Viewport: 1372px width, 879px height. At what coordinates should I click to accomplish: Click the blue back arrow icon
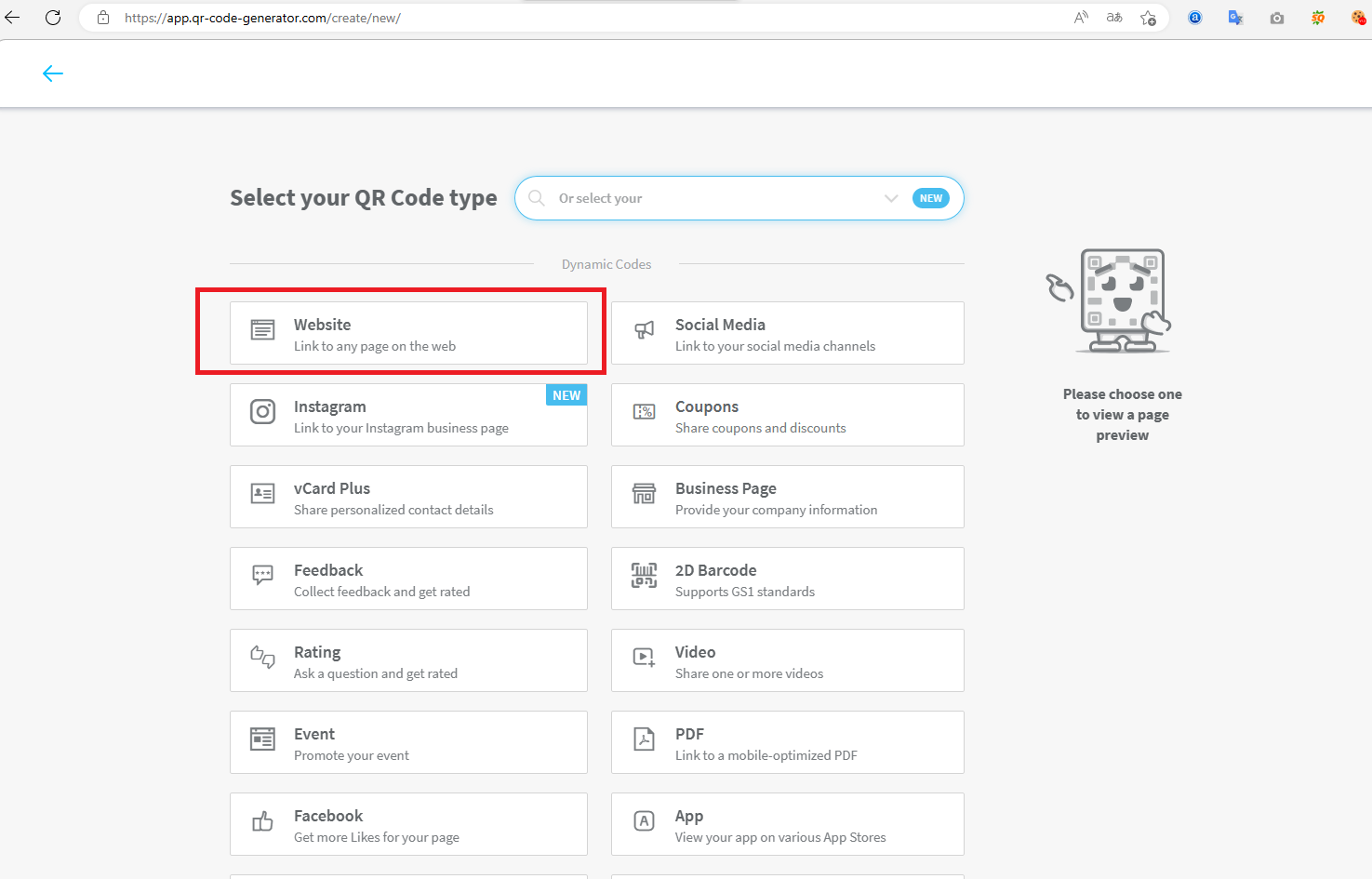[53, 73]
